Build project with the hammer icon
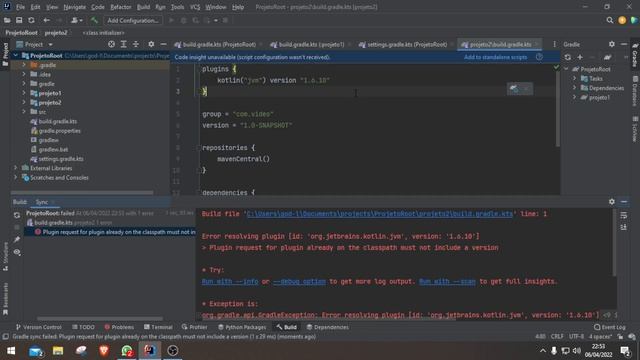This screenshot has height=360, width=640. 94,20
